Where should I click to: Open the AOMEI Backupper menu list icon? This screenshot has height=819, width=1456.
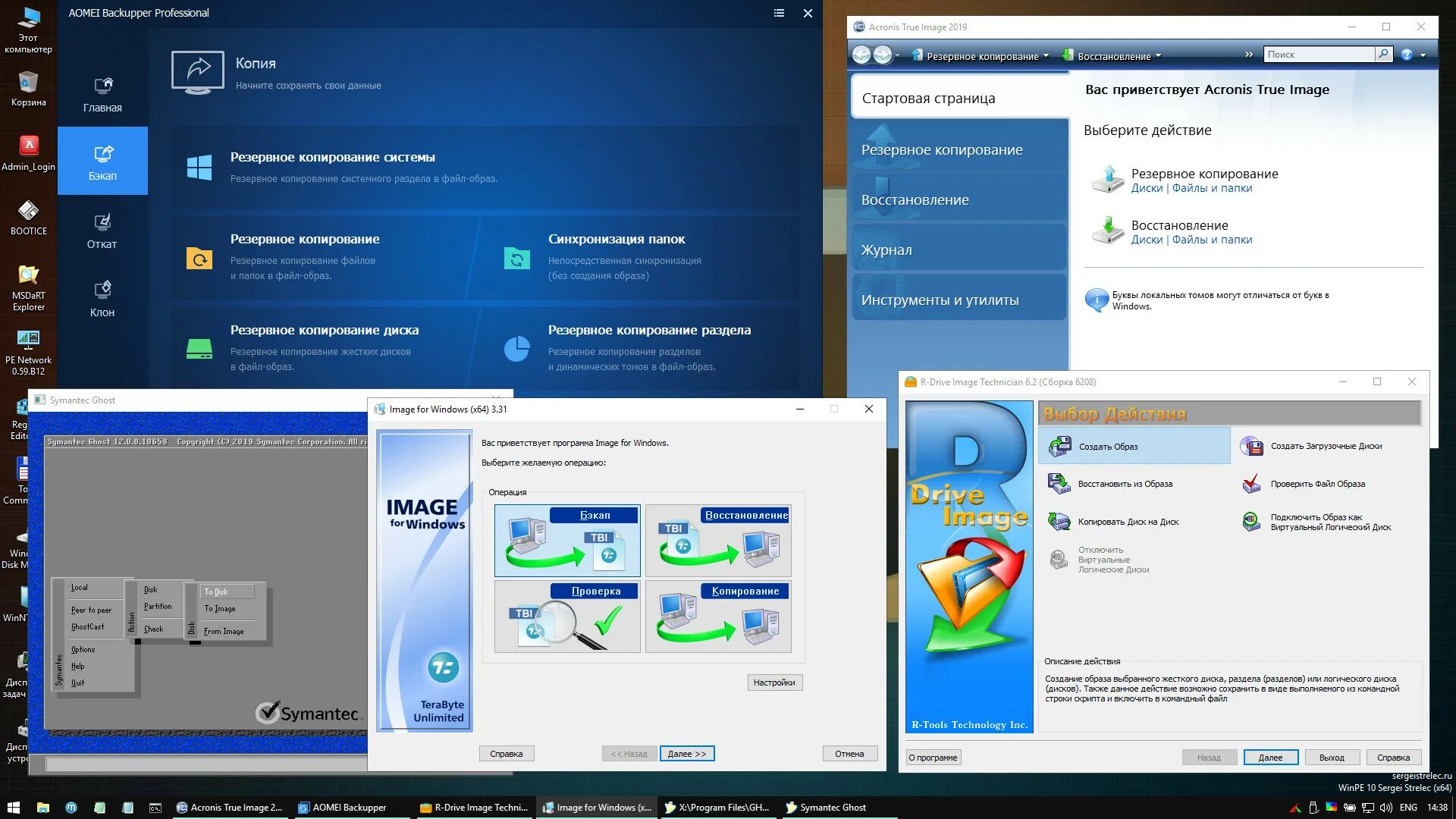tap(779, 13)
